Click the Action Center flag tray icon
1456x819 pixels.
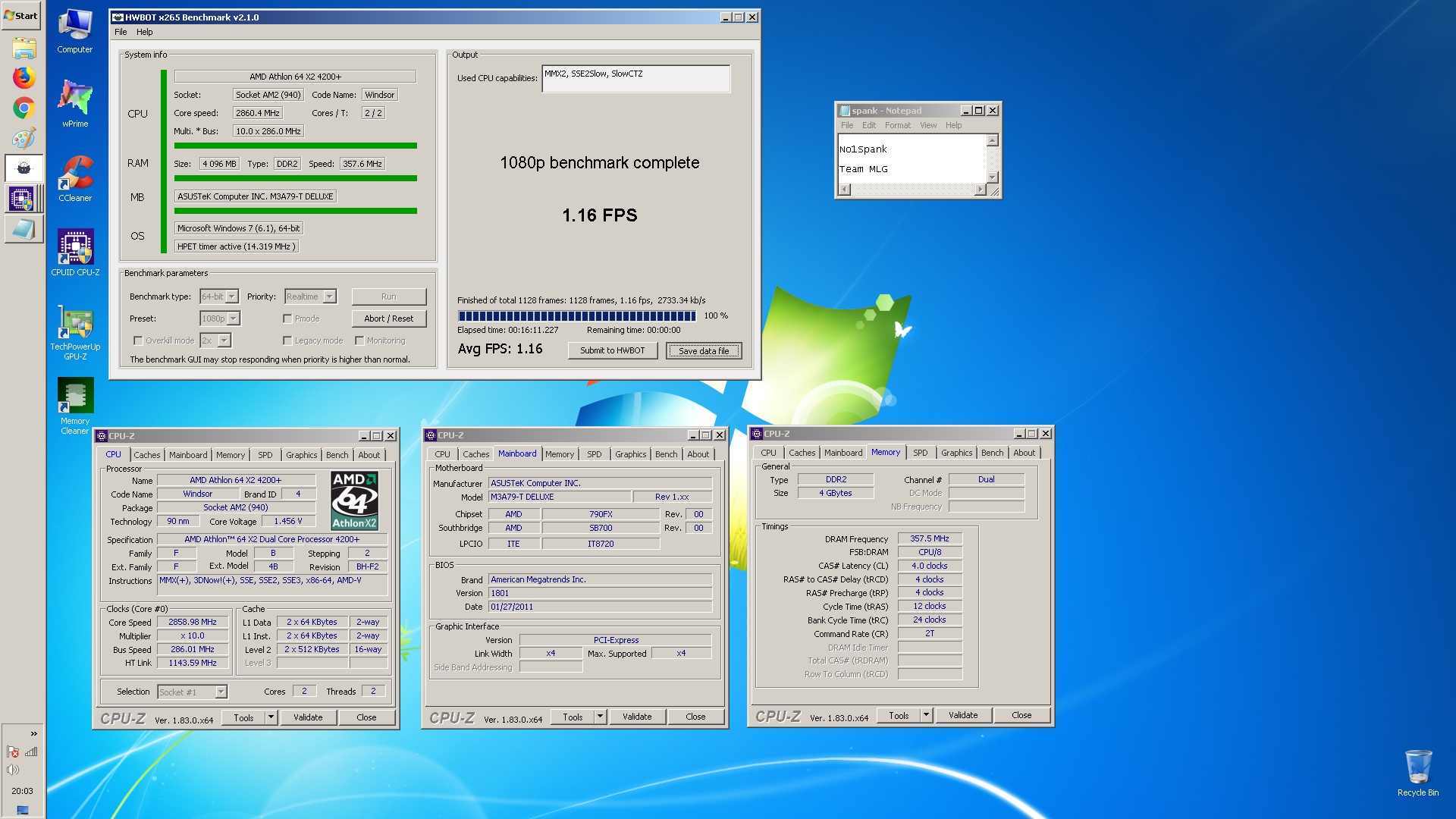tap(13, 752)
